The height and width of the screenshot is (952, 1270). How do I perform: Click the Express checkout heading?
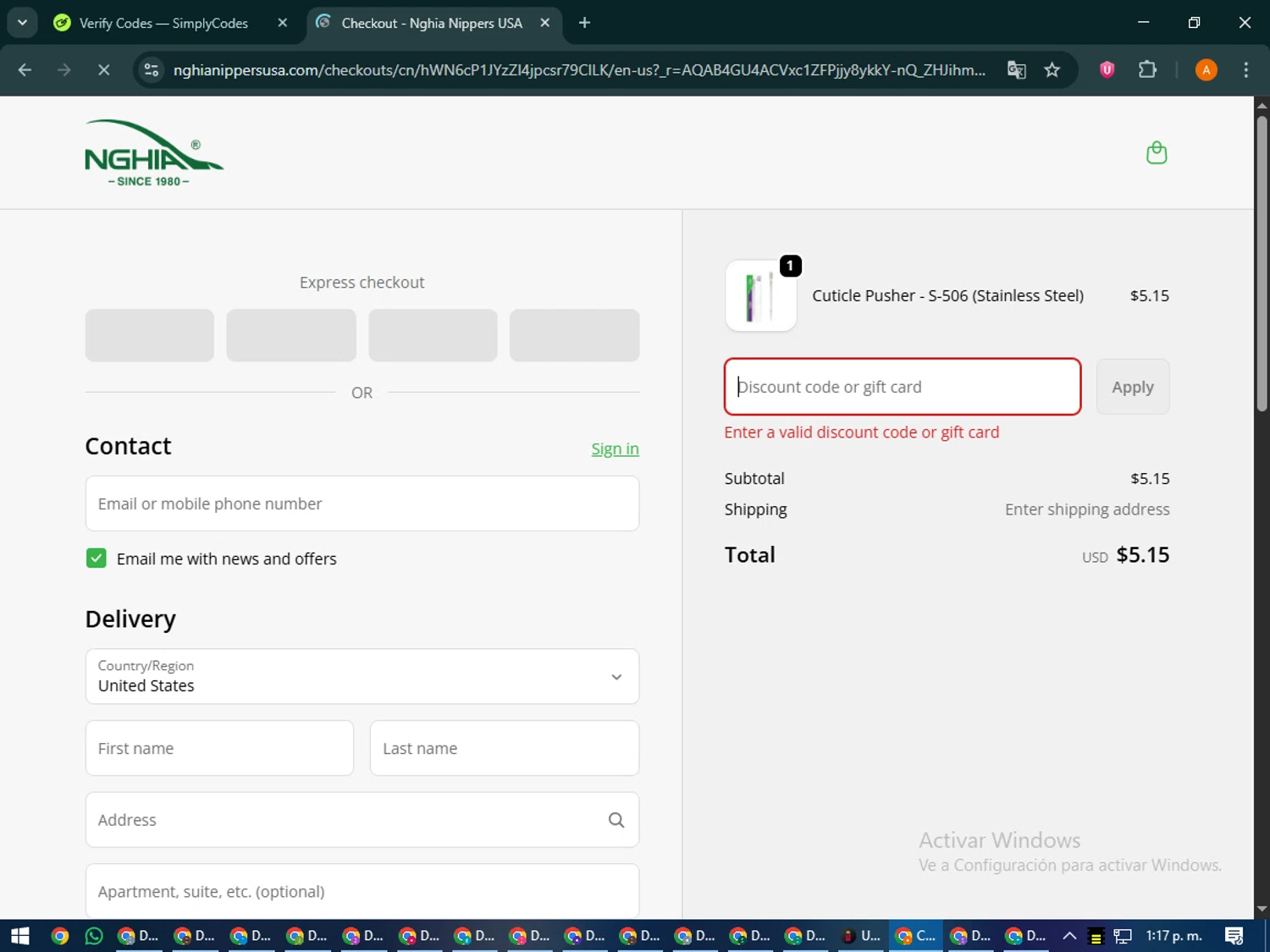[x=362, y=283]
